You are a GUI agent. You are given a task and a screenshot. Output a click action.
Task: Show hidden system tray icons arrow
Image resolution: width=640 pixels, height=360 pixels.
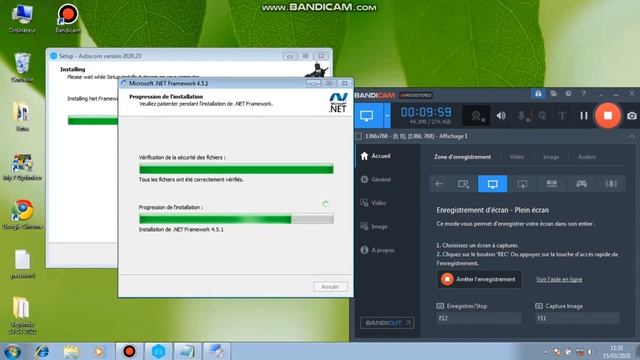click(545, 352)
